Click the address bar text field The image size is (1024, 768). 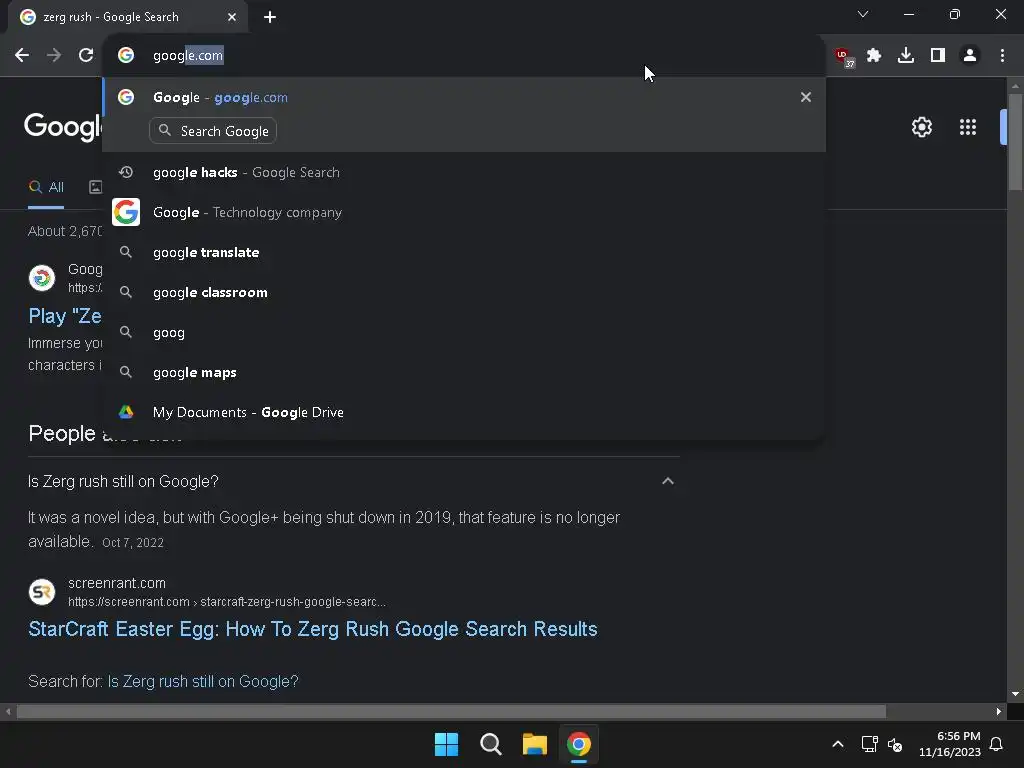[464, 56]
